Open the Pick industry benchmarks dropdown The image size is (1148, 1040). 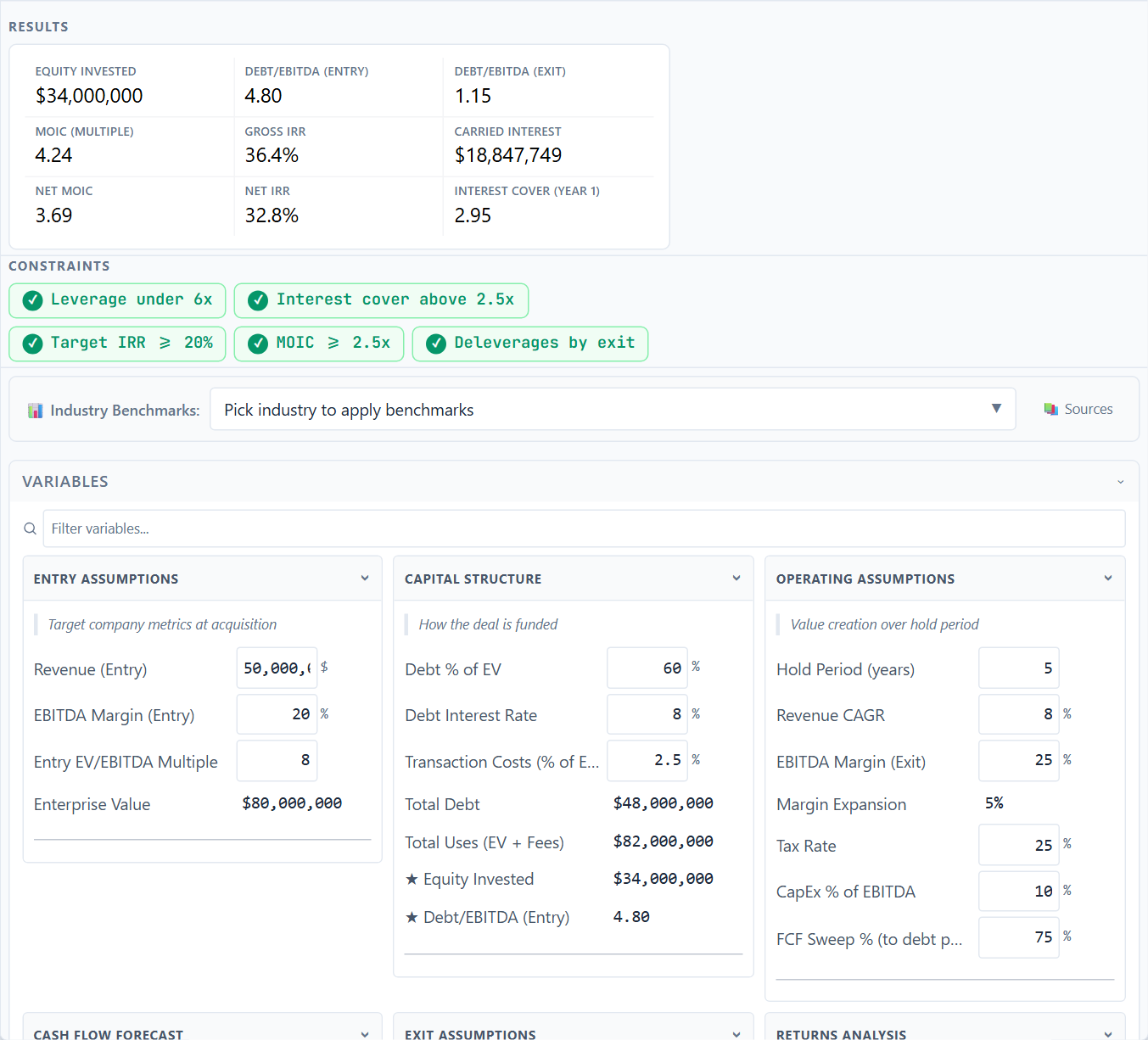point(613,410)
